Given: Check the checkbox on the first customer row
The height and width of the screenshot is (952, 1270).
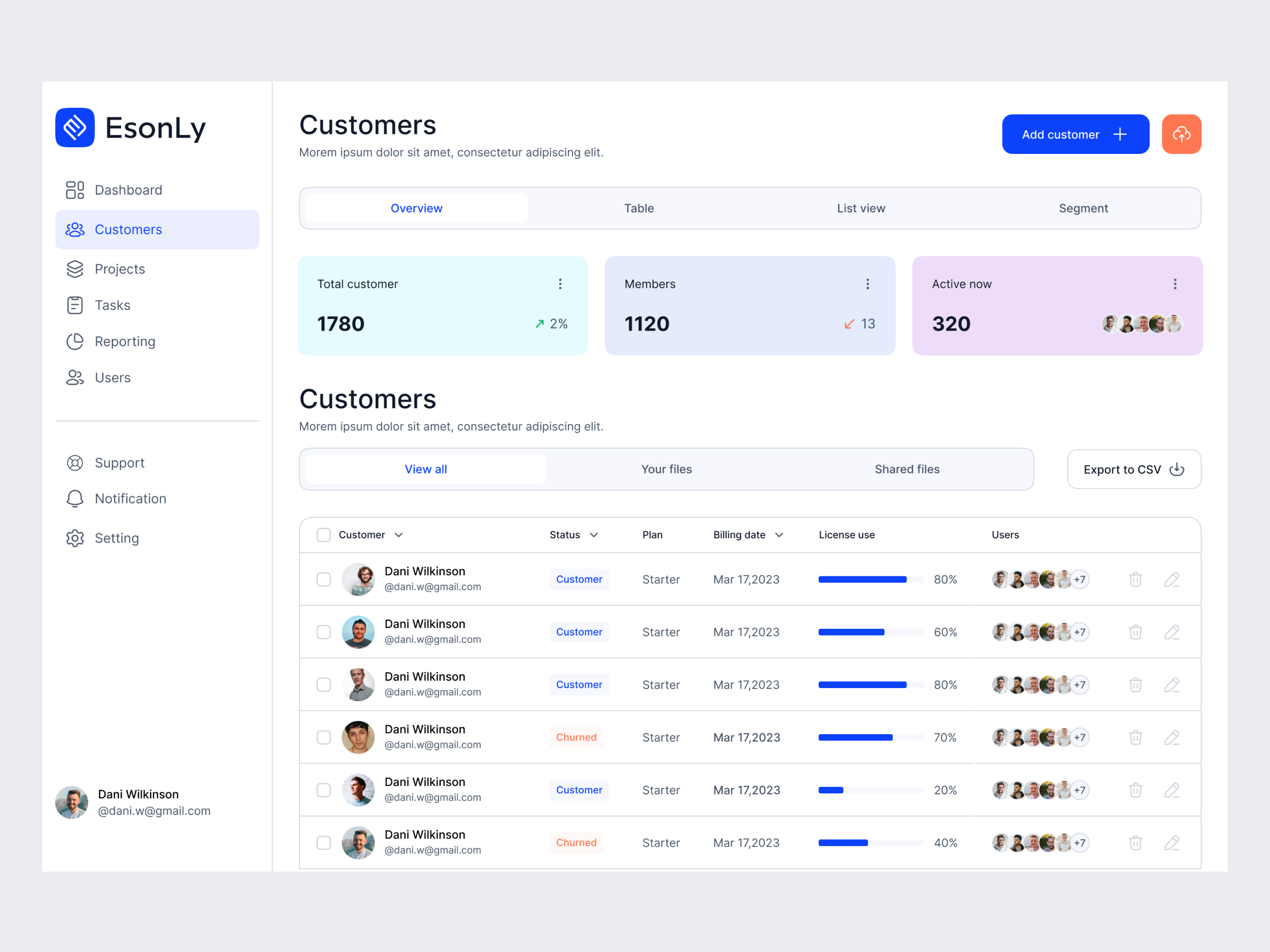Looking at the screenshot, I should (323, 579).
